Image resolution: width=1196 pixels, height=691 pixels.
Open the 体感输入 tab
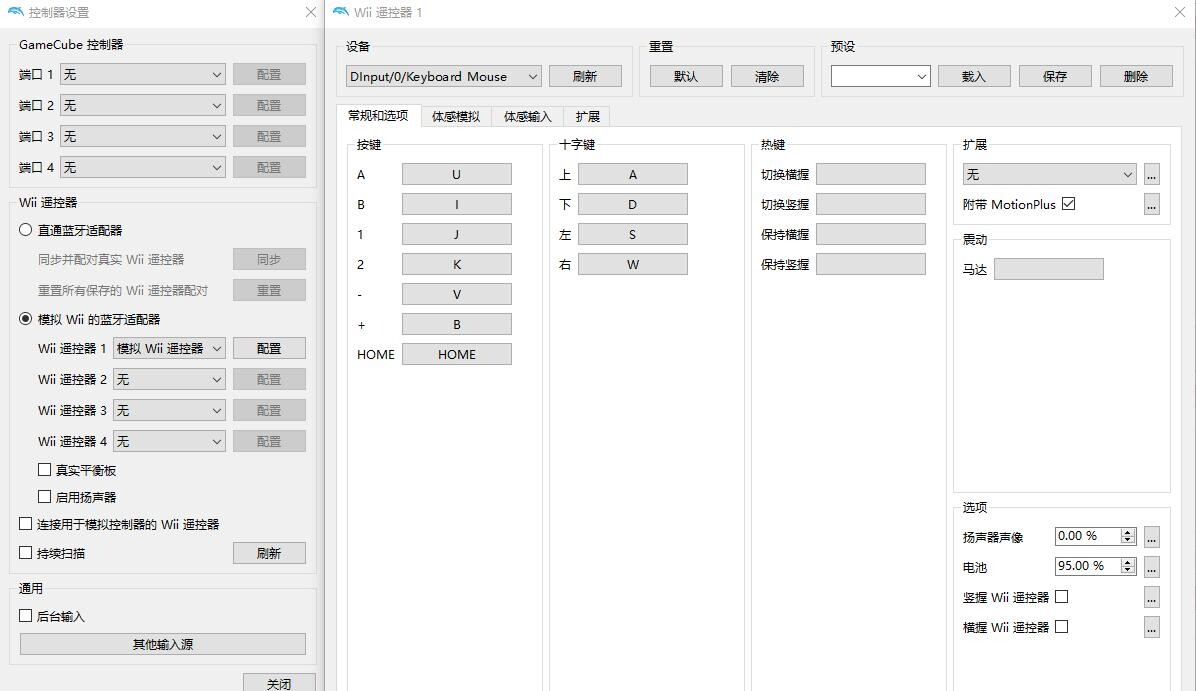(527, 116)
